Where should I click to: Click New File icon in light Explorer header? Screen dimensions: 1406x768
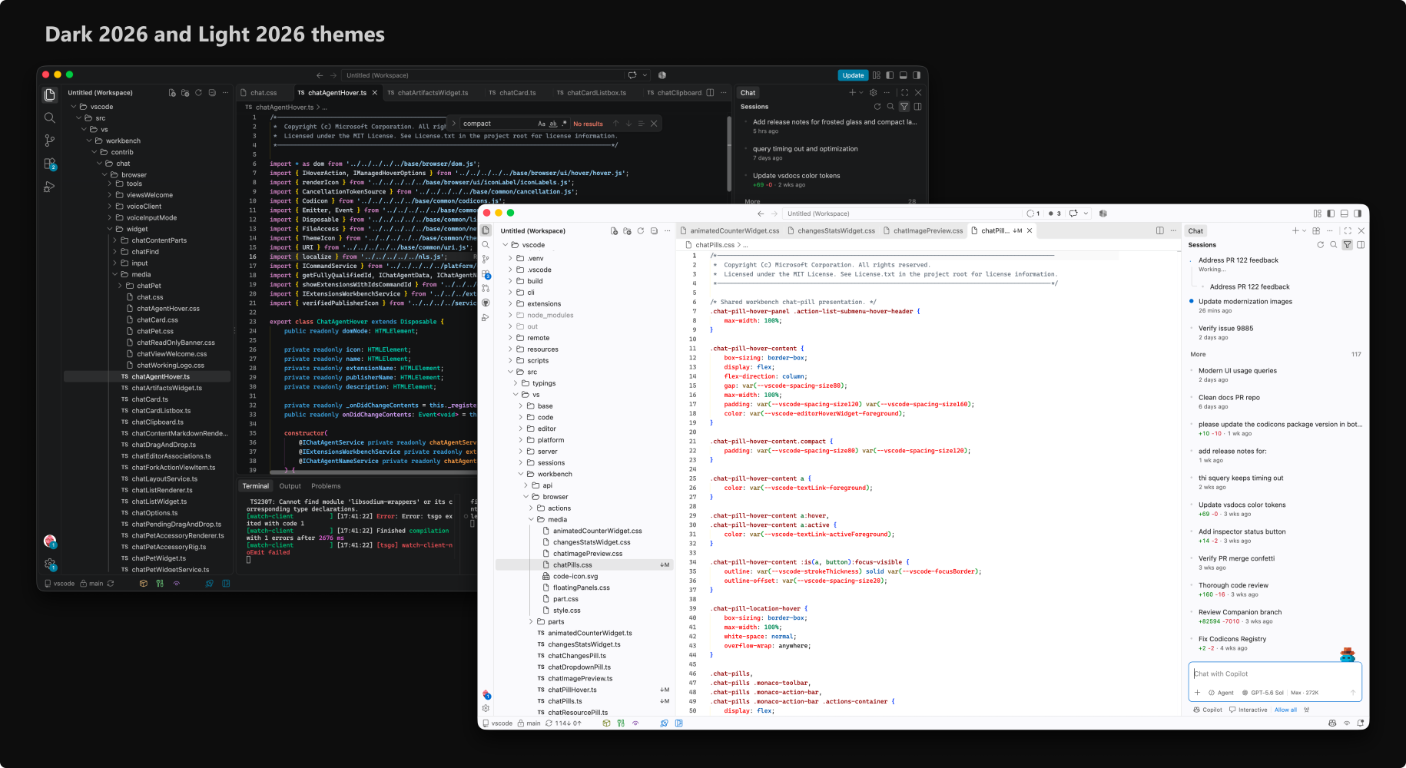[614, 231]
